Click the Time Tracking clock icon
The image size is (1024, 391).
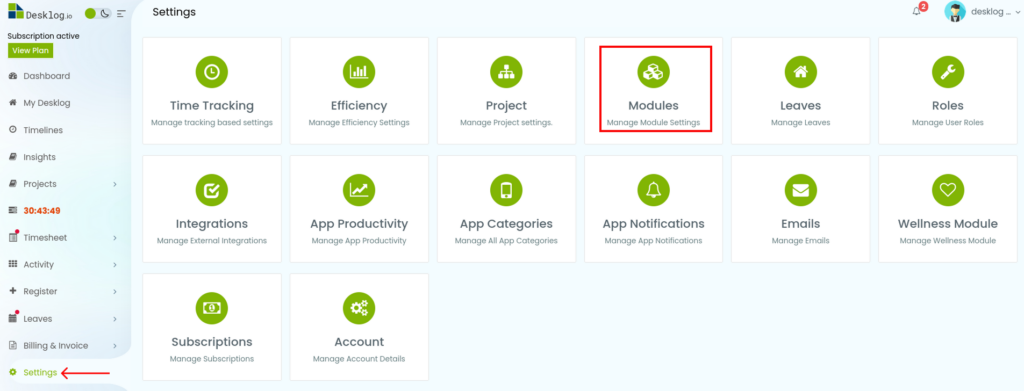coord(212,72)
